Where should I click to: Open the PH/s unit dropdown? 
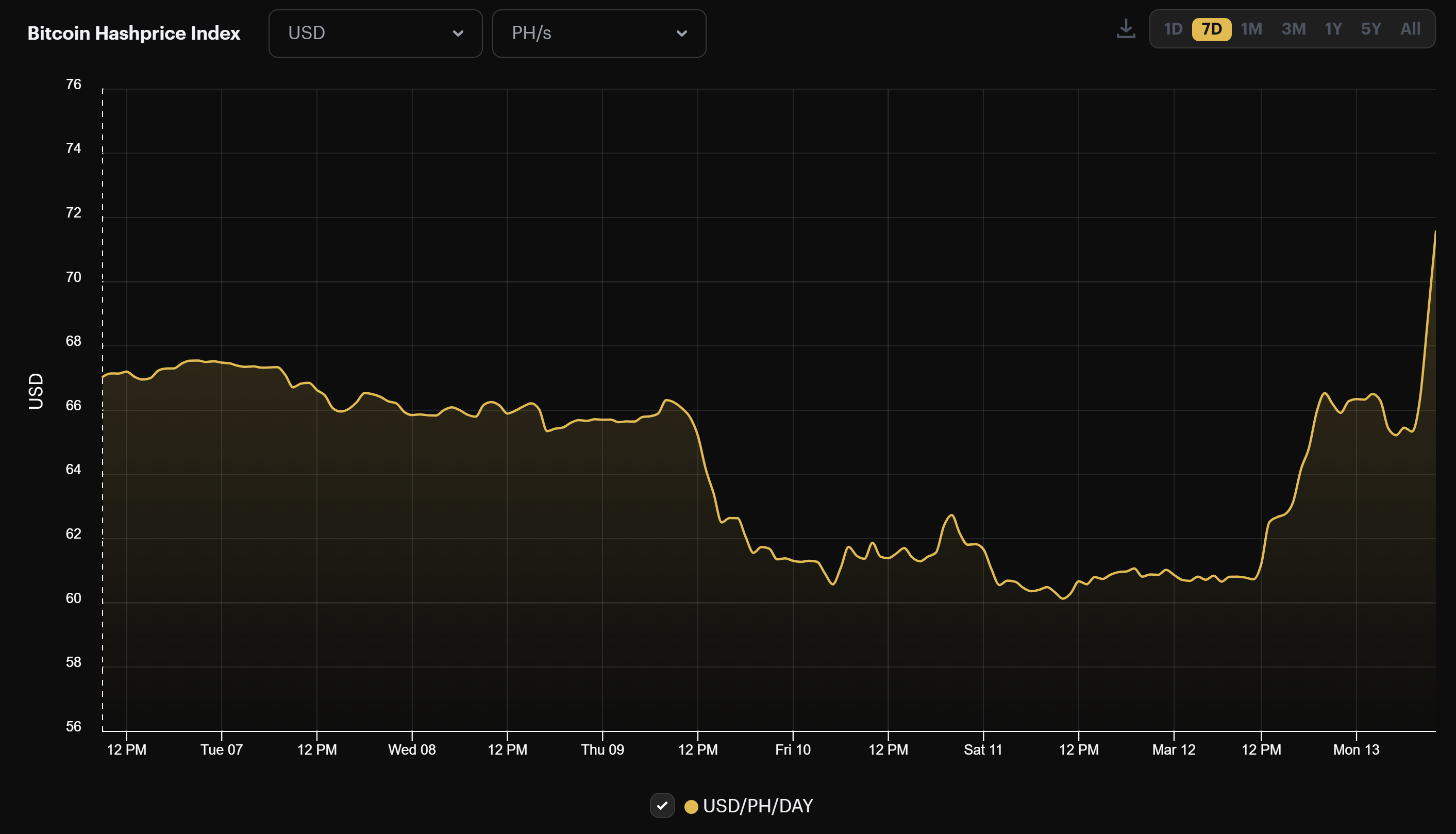(599, 33)
